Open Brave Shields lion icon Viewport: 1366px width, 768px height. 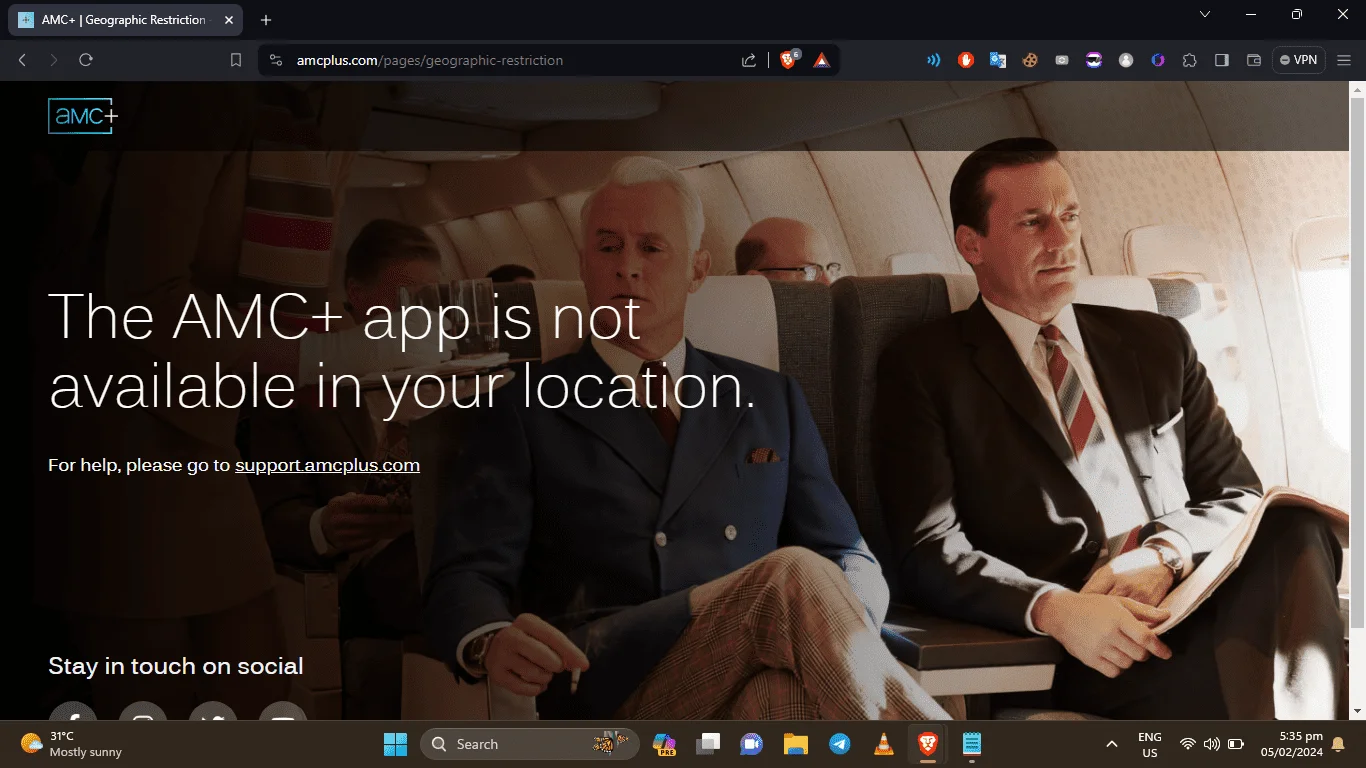[x=788, y=60]
